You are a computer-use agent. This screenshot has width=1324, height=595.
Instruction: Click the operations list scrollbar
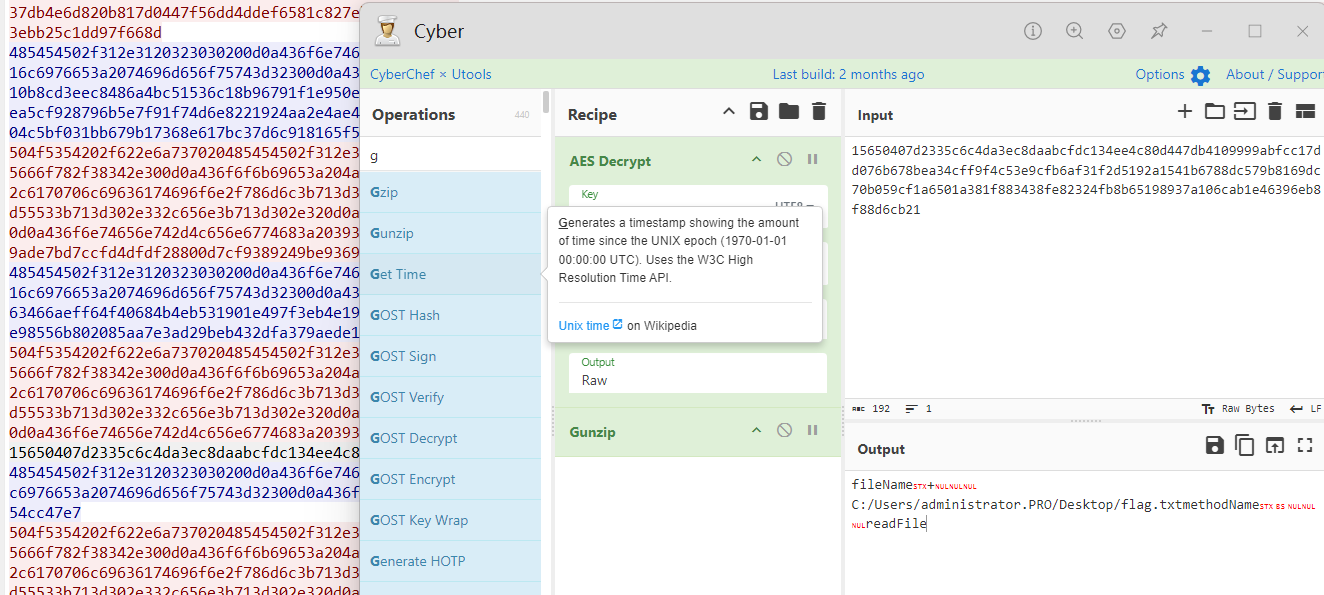(546, 101)
